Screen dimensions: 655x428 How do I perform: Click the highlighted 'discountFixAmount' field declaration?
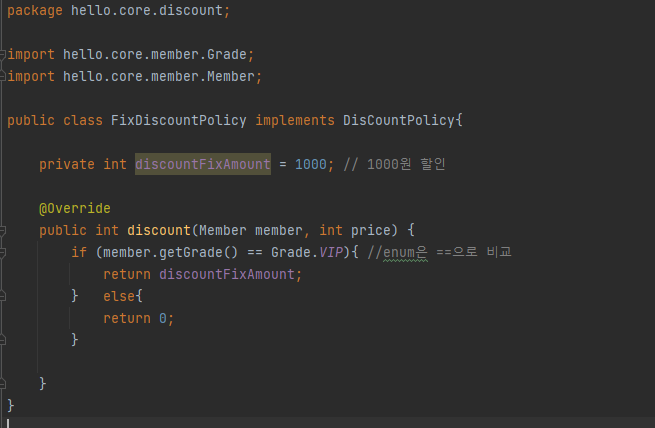[203, 165]
